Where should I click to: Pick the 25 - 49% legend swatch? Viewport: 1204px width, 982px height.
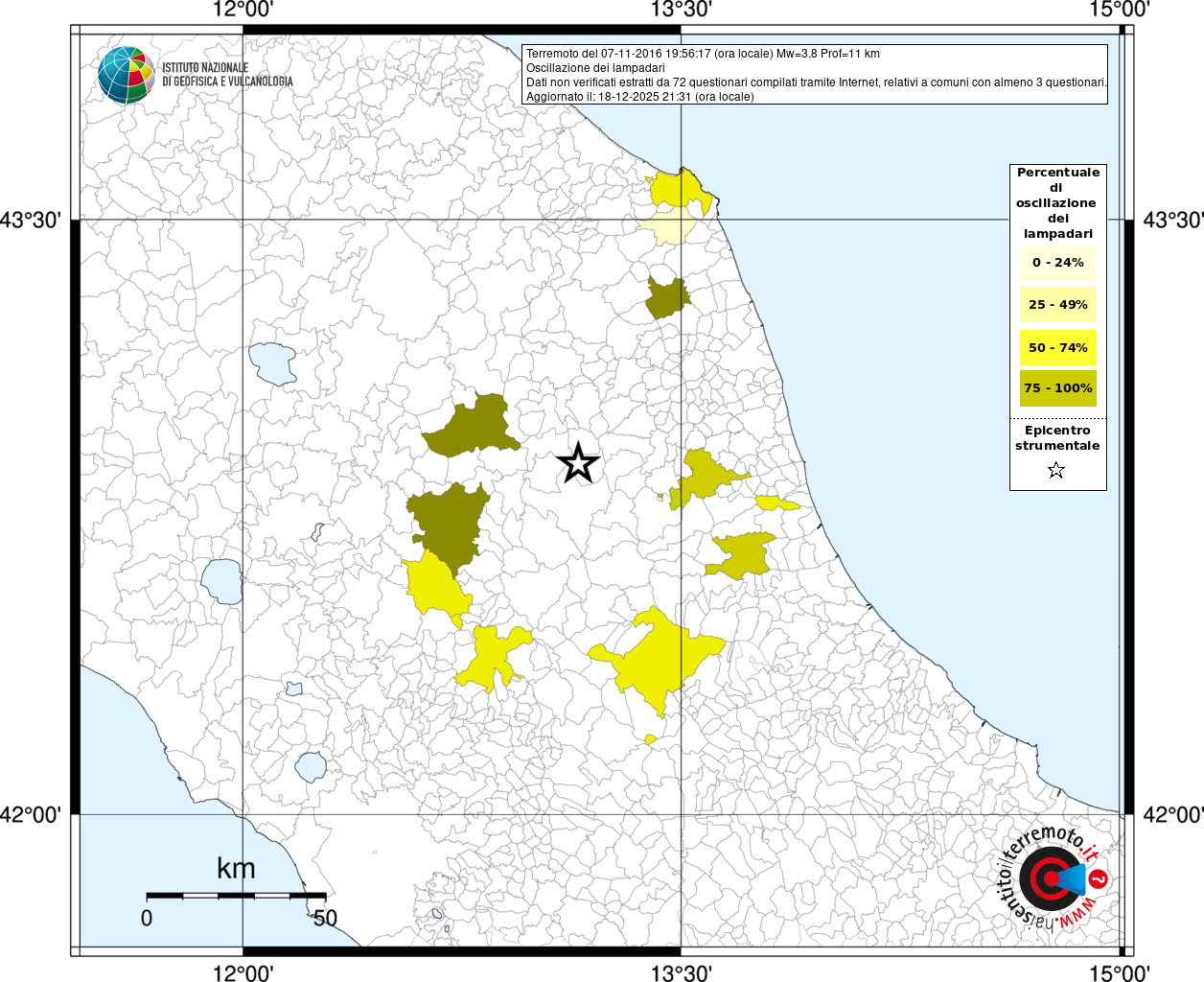(1057, 305)
